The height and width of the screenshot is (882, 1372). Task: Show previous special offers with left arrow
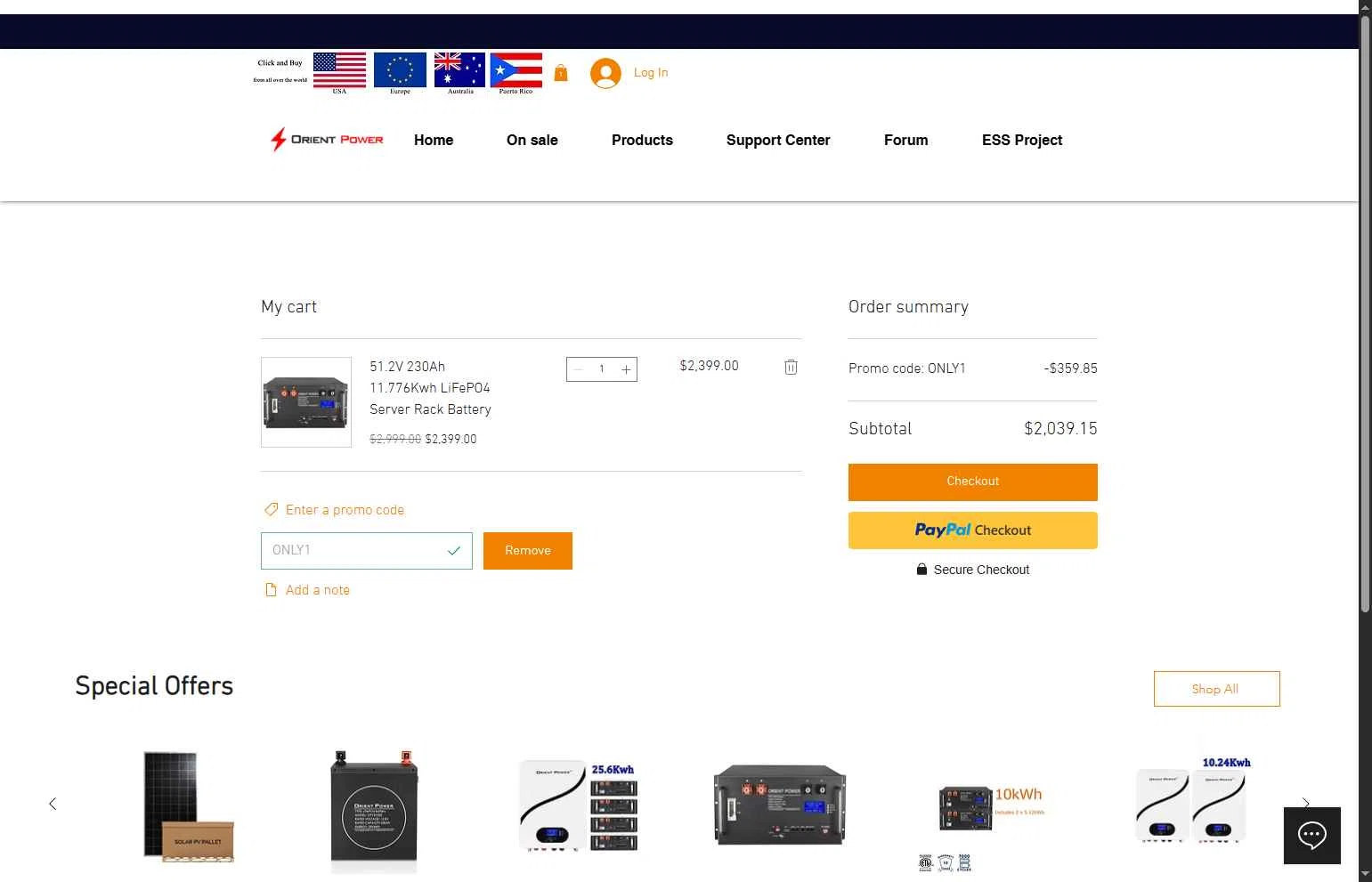click(x=53, y=804)
